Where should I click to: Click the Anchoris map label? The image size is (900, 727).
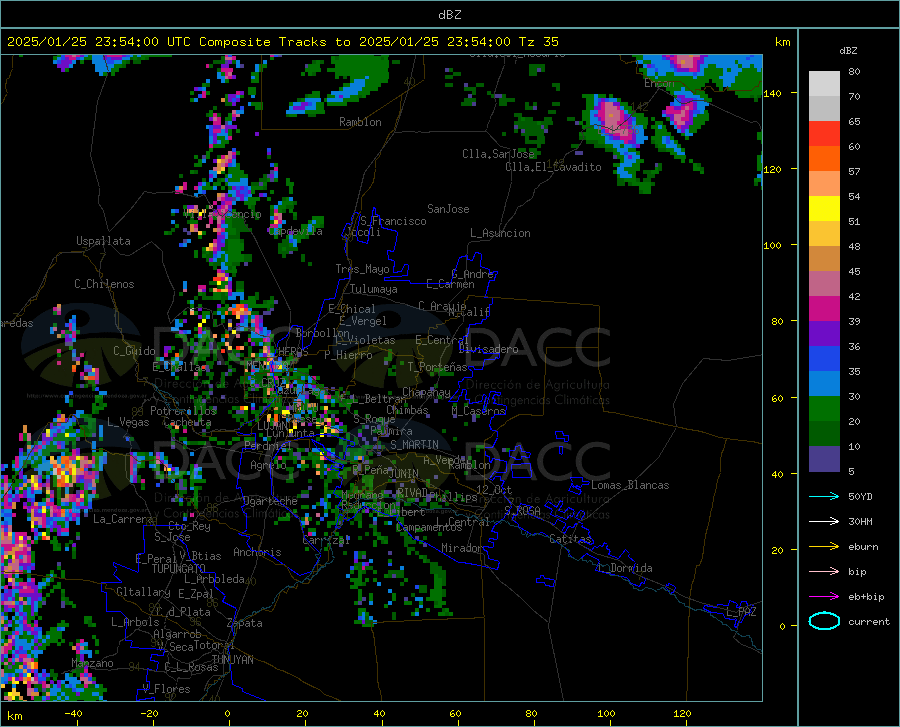pyautogui.click(x=257, y=552)
